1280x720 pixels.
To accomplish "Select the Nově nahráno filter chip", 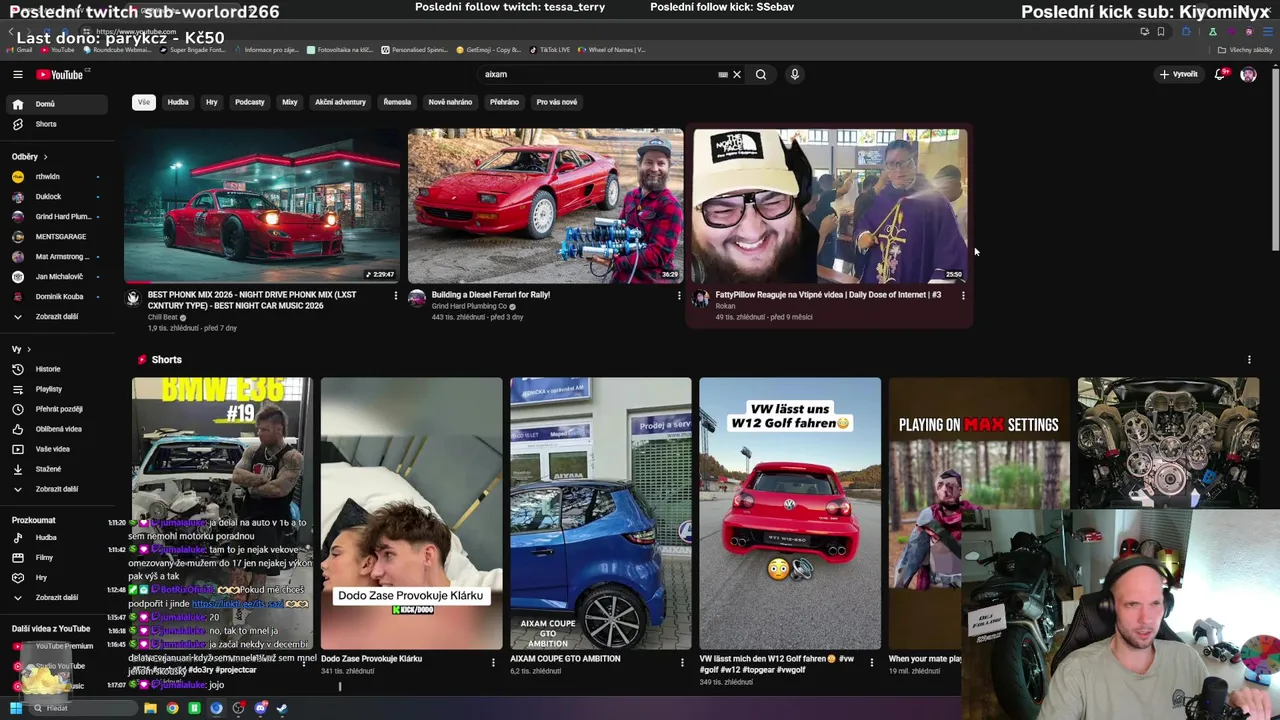I will point(450,102).
